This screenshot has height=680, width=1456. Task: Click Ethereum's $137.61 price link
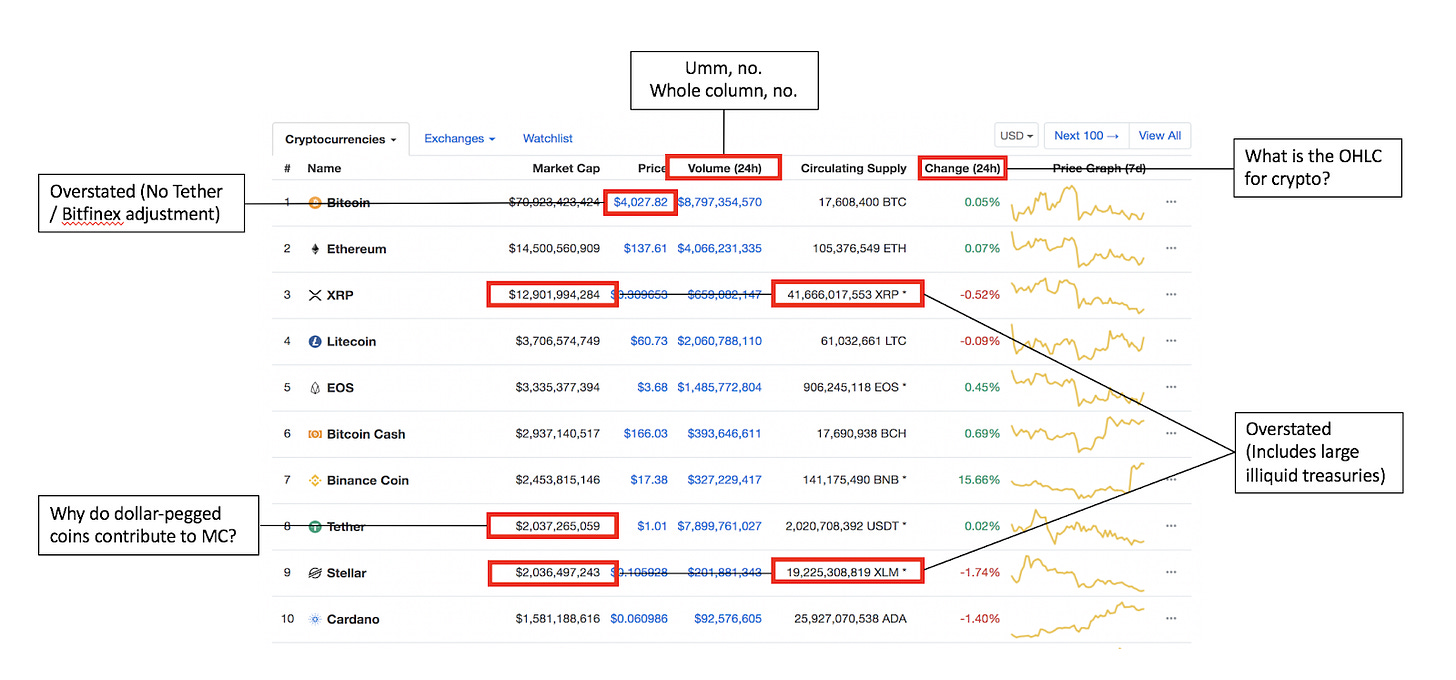point(645,249)
